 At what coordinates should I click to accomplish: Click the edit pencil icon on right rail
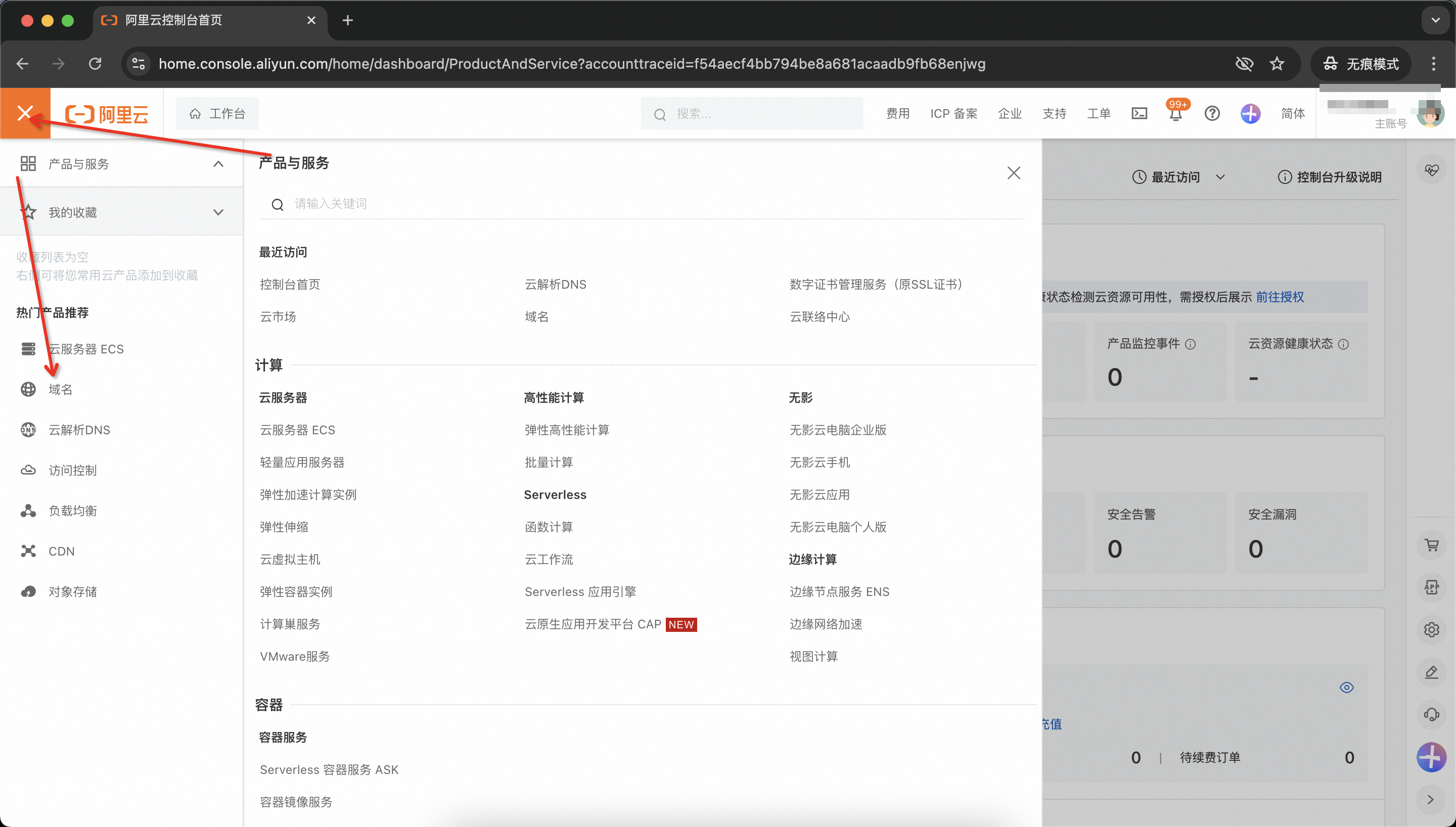pos(1432,672)
